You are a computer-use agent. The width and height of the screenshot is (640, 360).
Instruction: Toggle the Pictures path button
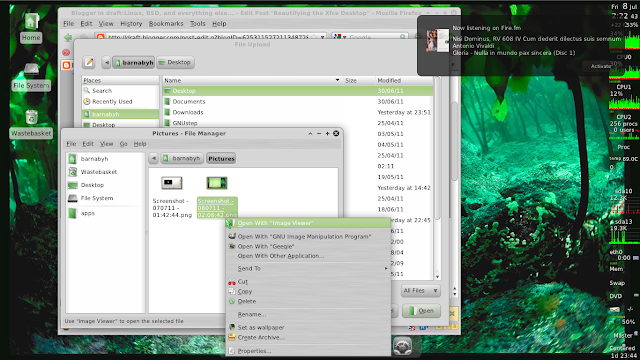221,158
